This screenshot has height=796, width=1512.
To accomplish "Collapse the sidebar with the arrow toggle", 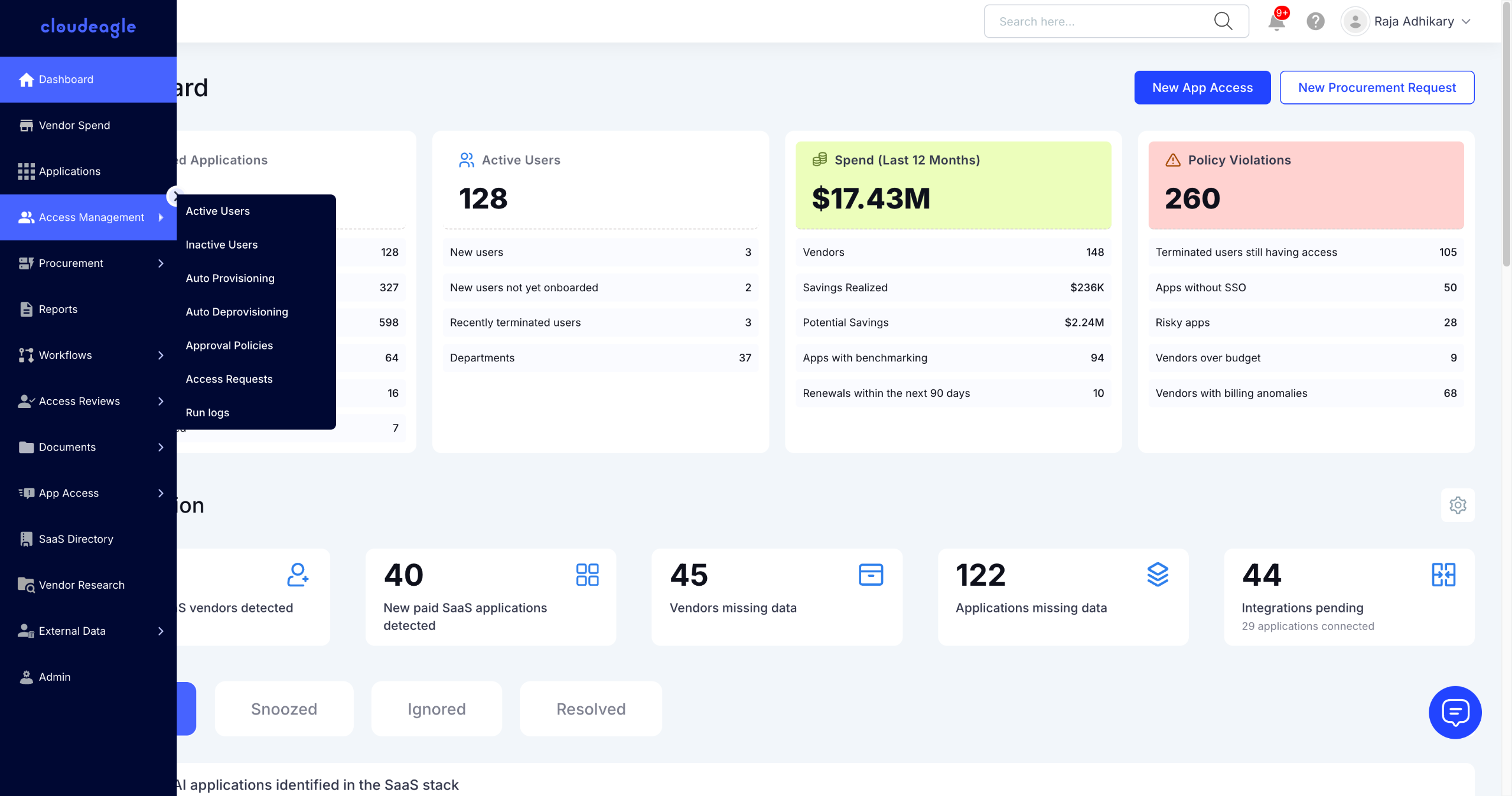I will [x=174, y=196].
